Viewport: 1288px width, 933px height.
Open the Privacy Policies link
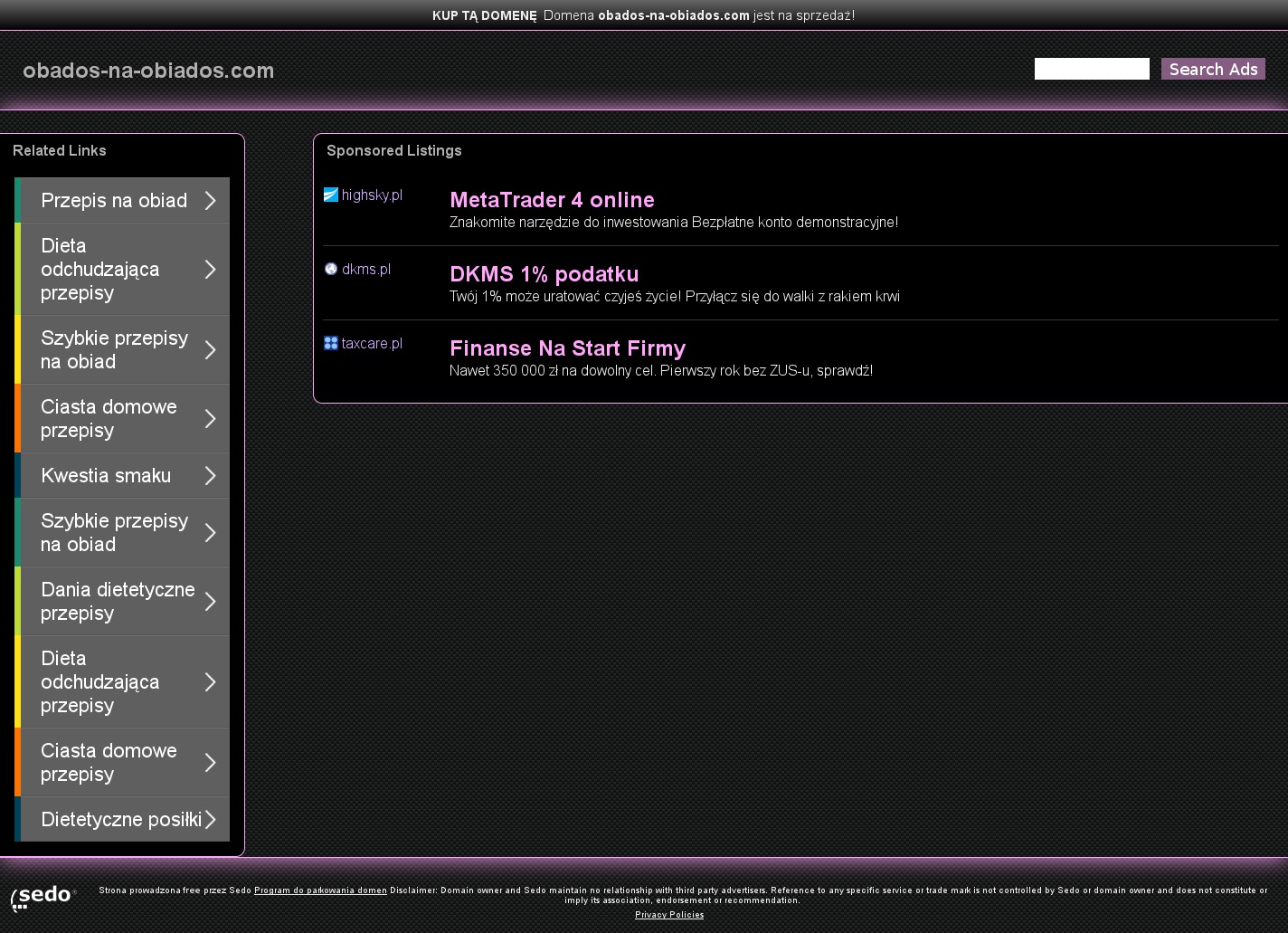point(669,915)
